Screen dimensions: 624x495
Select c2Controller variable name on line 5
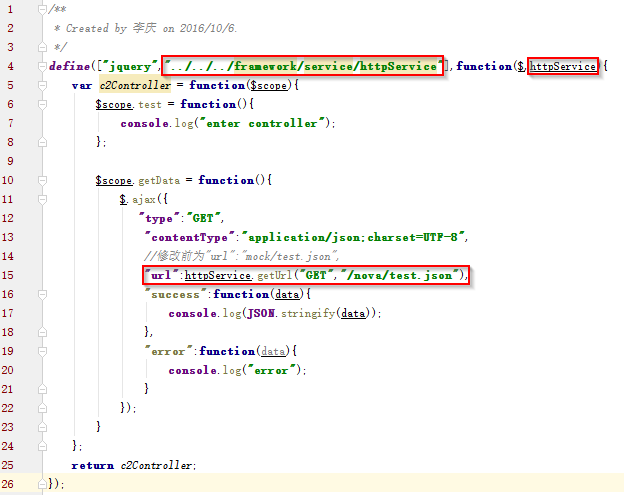(135, 85)
